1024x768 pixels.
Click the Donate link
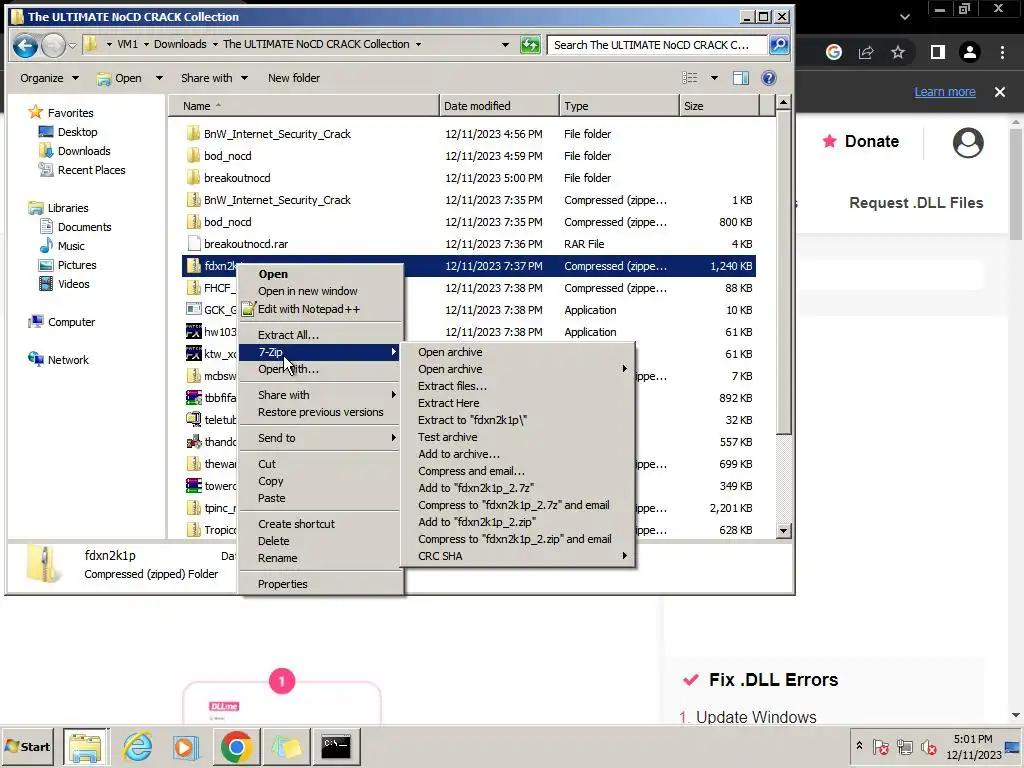(x=861, y=141)
